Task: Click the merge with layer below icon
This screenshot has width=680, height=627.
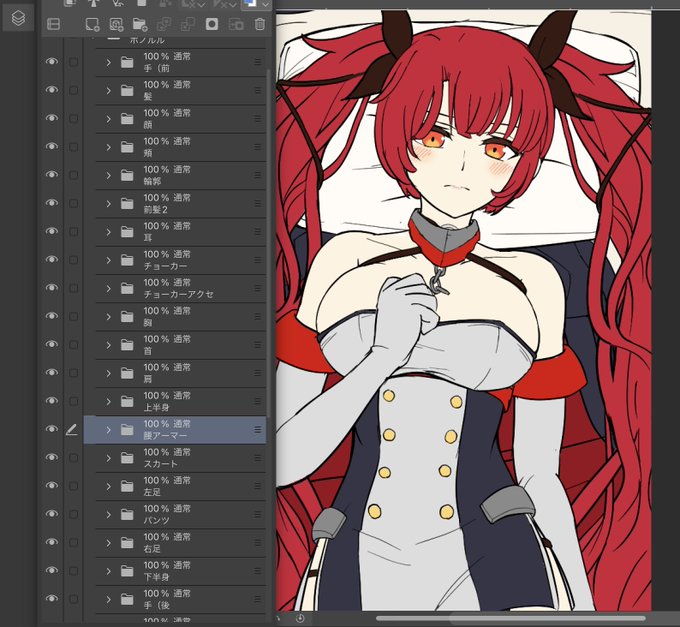Action: pyautogui.click(x=187, y=24)
